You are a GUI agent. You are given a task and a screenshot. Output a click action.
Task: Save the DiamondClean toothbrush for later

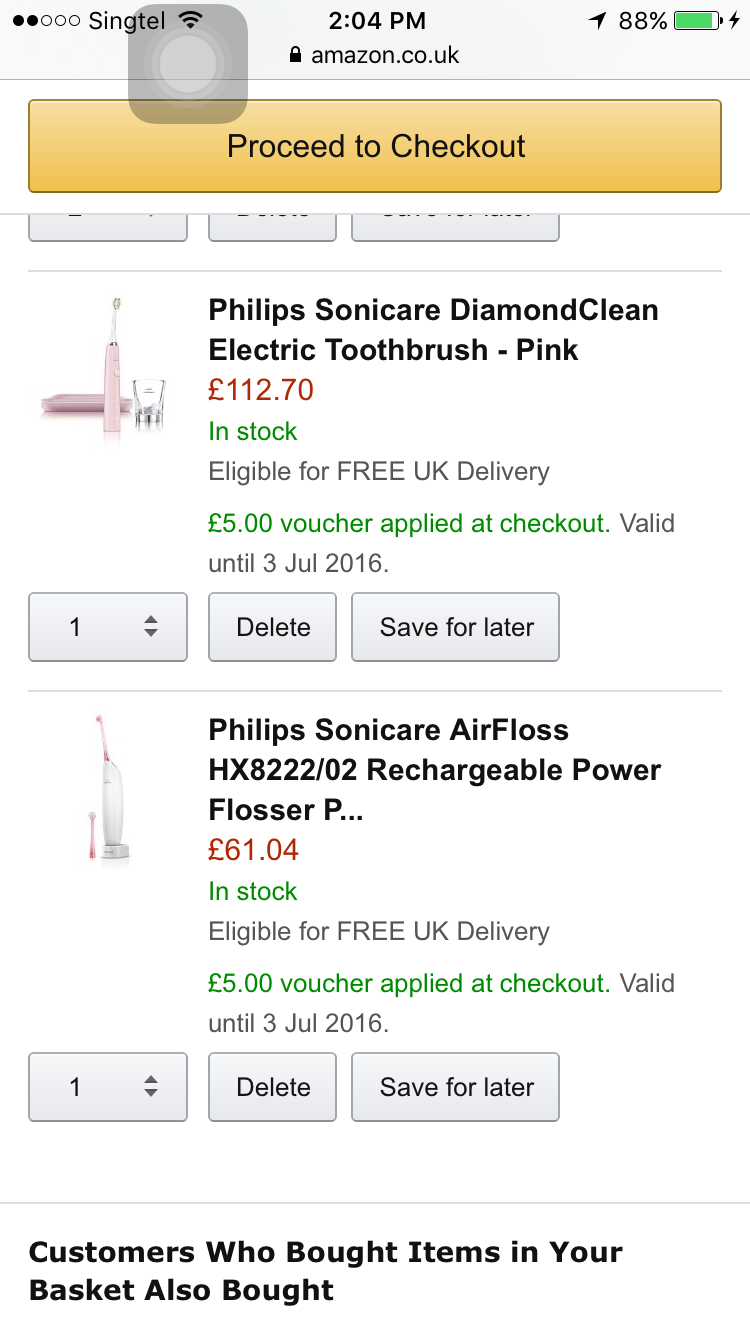(x=455, y=627)
